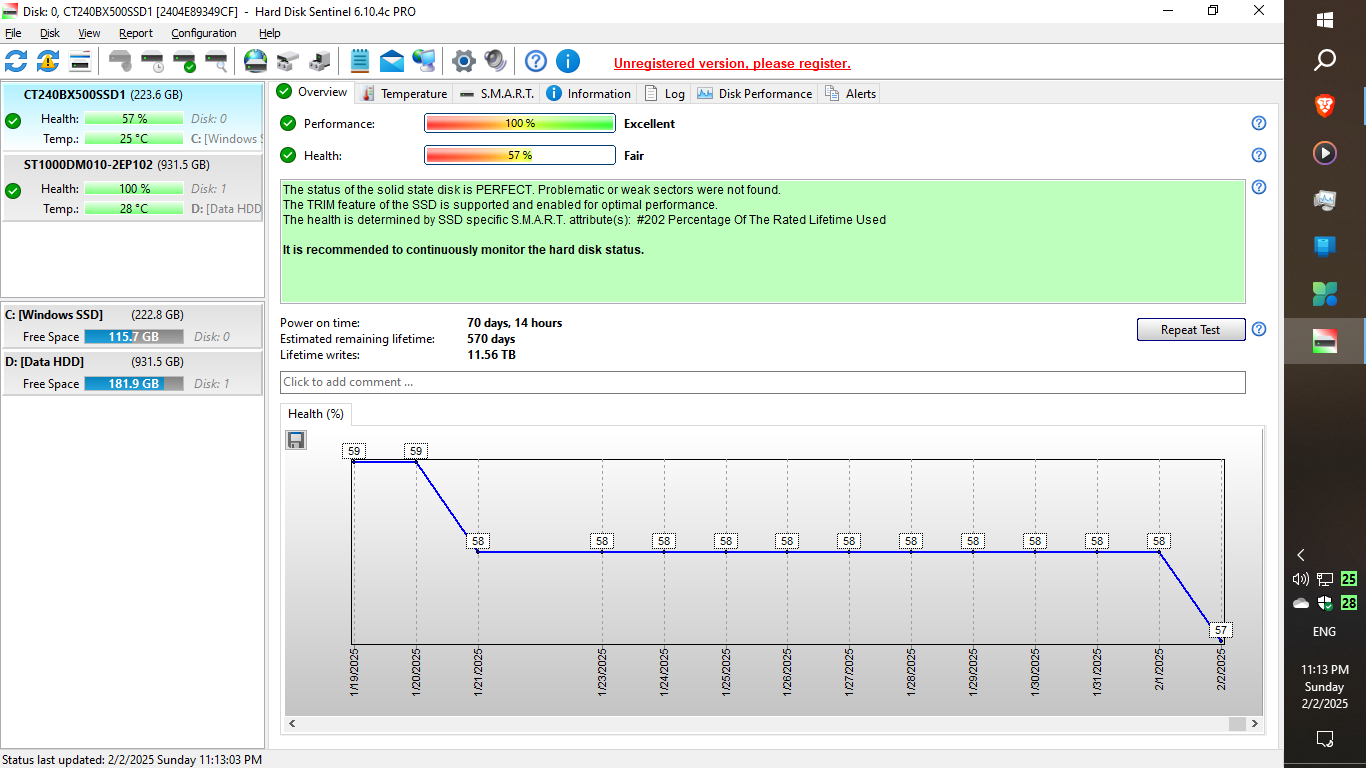1366x768 pixels.
Task: Switch to the Information tab
Action: [x=589, y=93]
